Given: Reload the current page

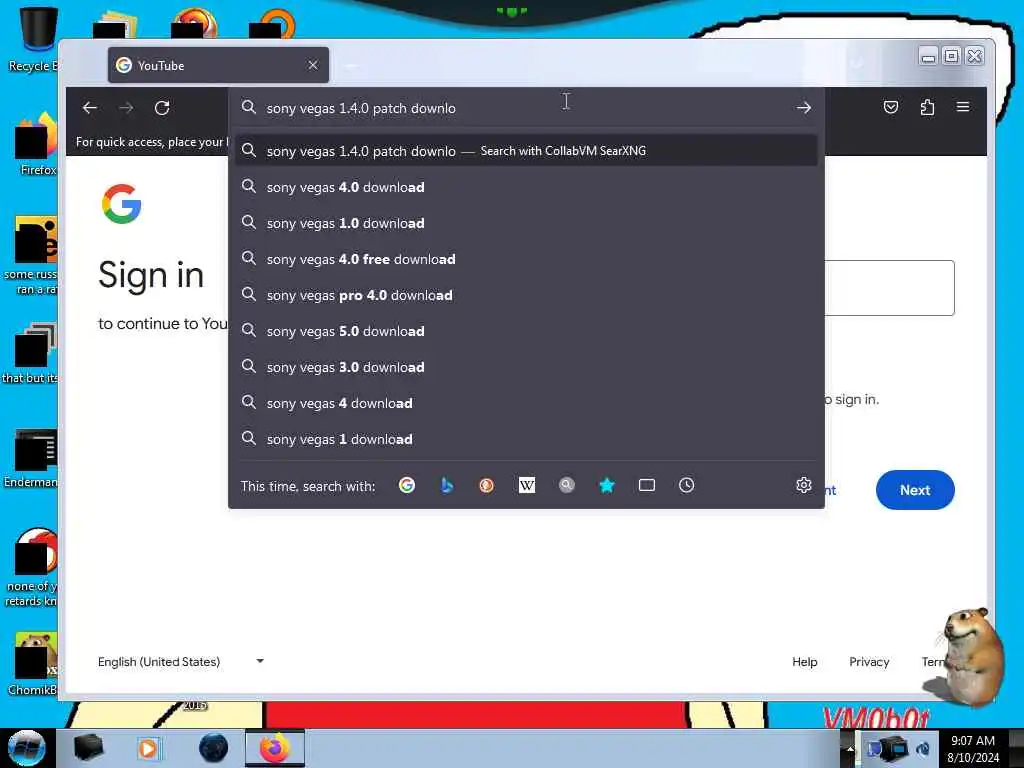Looking at the screenshot, I should (162, 108).
